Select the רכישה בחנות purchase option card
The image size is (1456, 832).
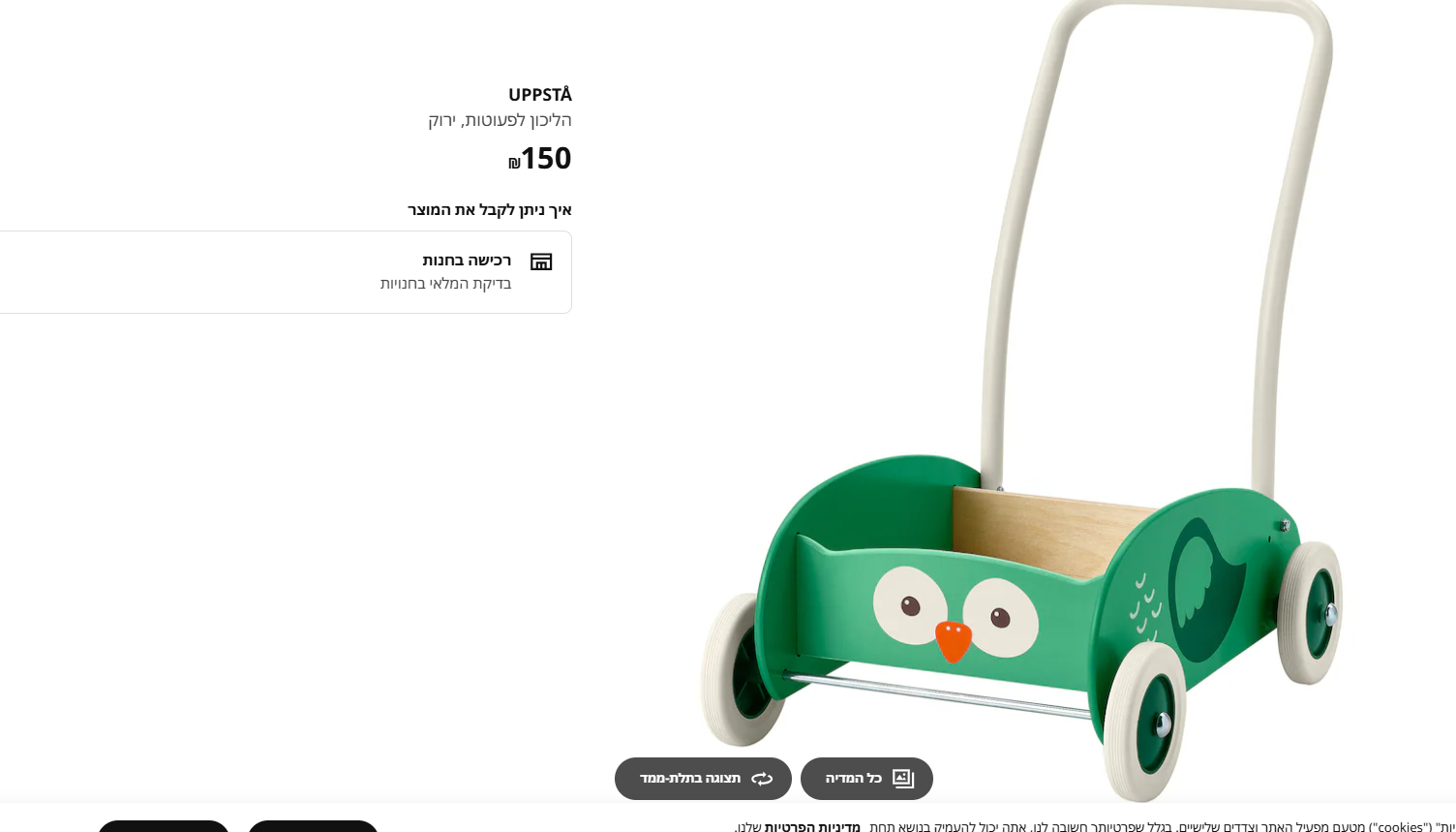(x=286, y=272)
